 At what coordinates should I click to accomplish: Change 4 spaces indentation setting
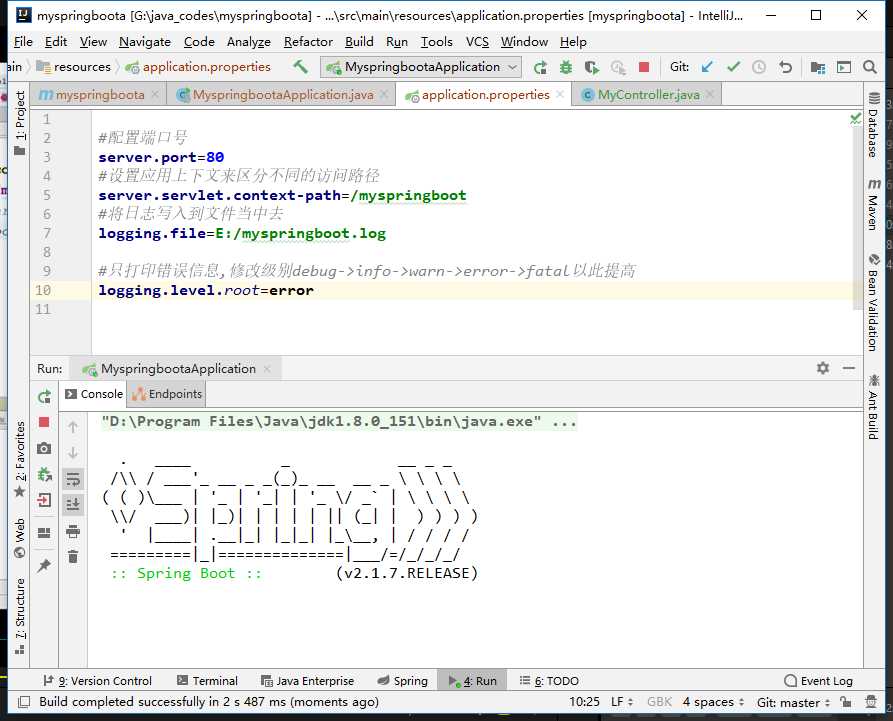click(713, 702)
